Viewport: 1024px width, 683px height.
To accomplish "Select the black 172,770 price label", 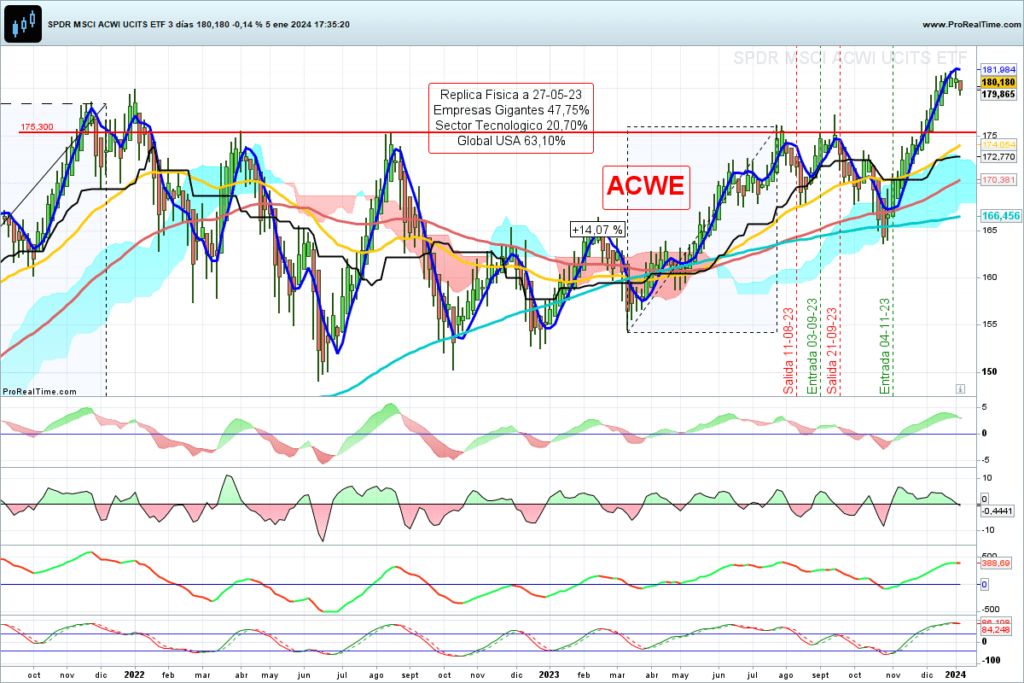I will coord(999,157).
